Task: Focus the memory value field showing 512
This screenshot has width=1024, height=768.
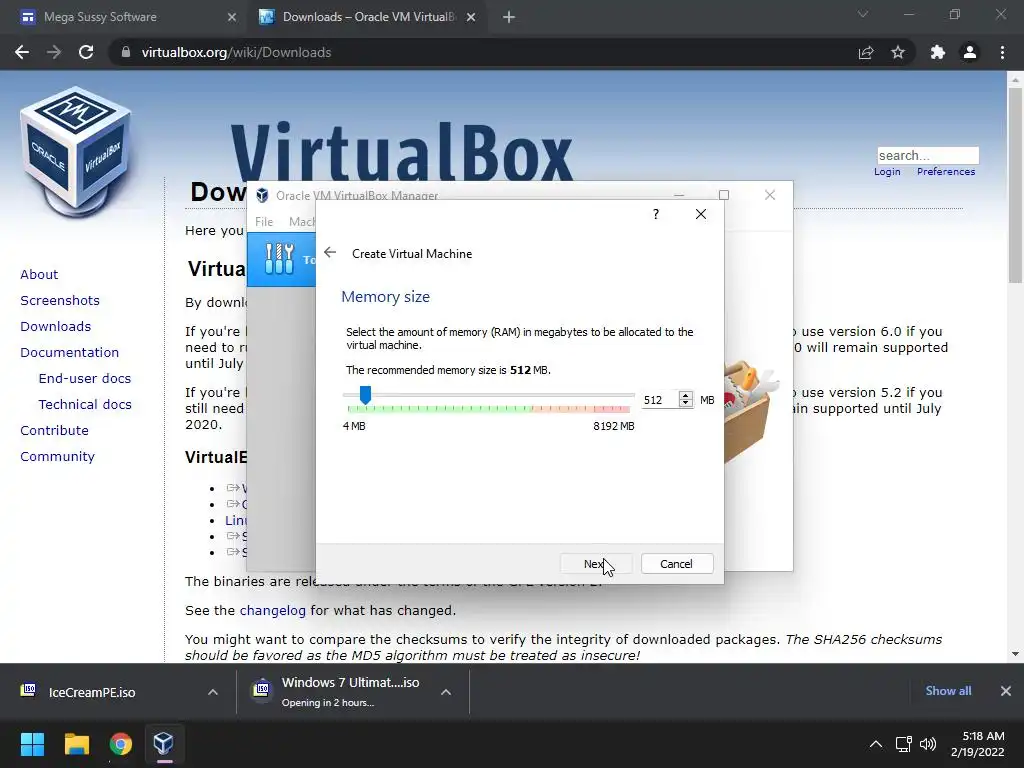Action: [658, 400]
